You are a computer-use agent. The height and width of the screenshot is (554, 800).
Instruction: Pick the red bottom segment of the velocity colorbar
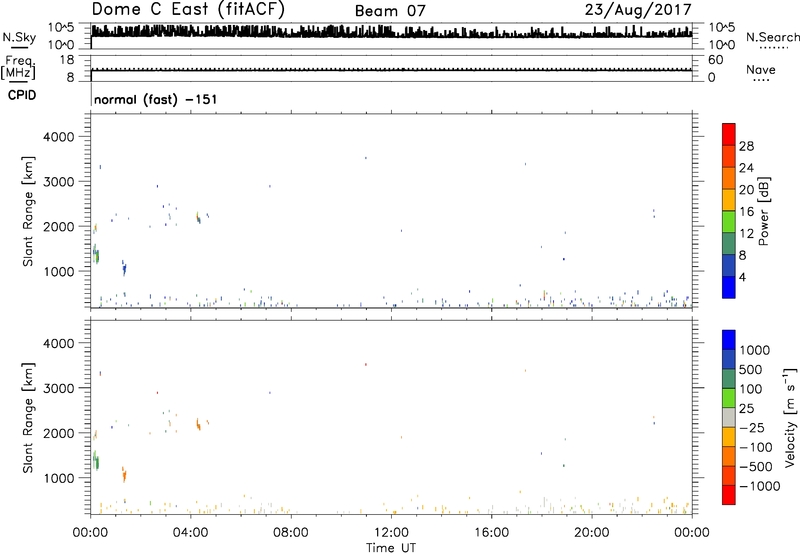729,495
